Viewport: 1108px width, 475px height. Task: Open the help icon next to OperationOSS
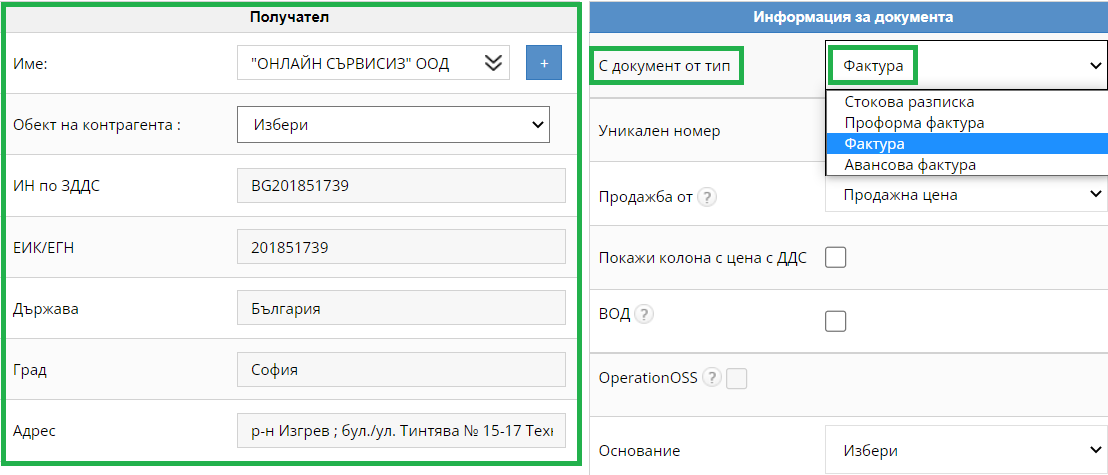click(x=712, y=378)
